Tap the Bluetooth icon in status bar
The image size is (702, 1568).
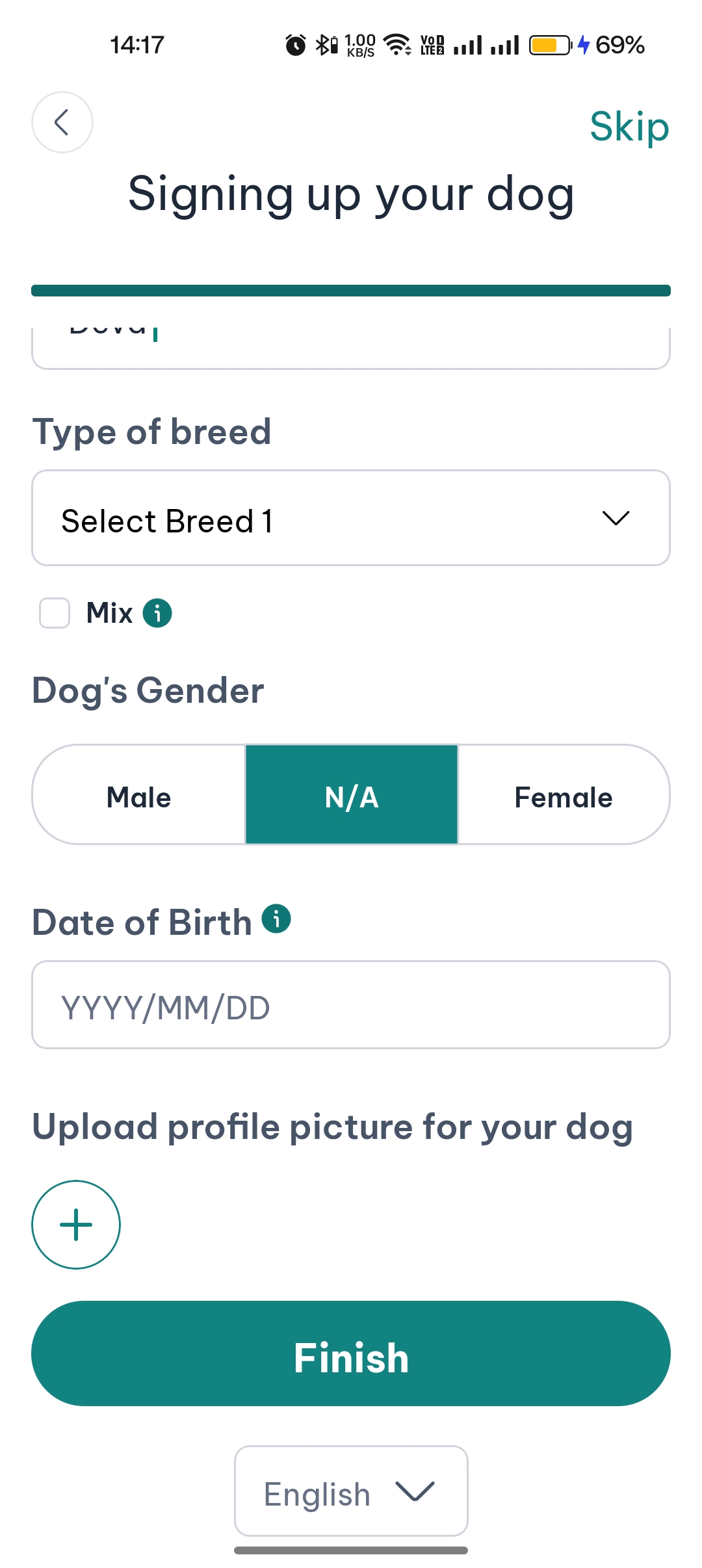[323, 45]
